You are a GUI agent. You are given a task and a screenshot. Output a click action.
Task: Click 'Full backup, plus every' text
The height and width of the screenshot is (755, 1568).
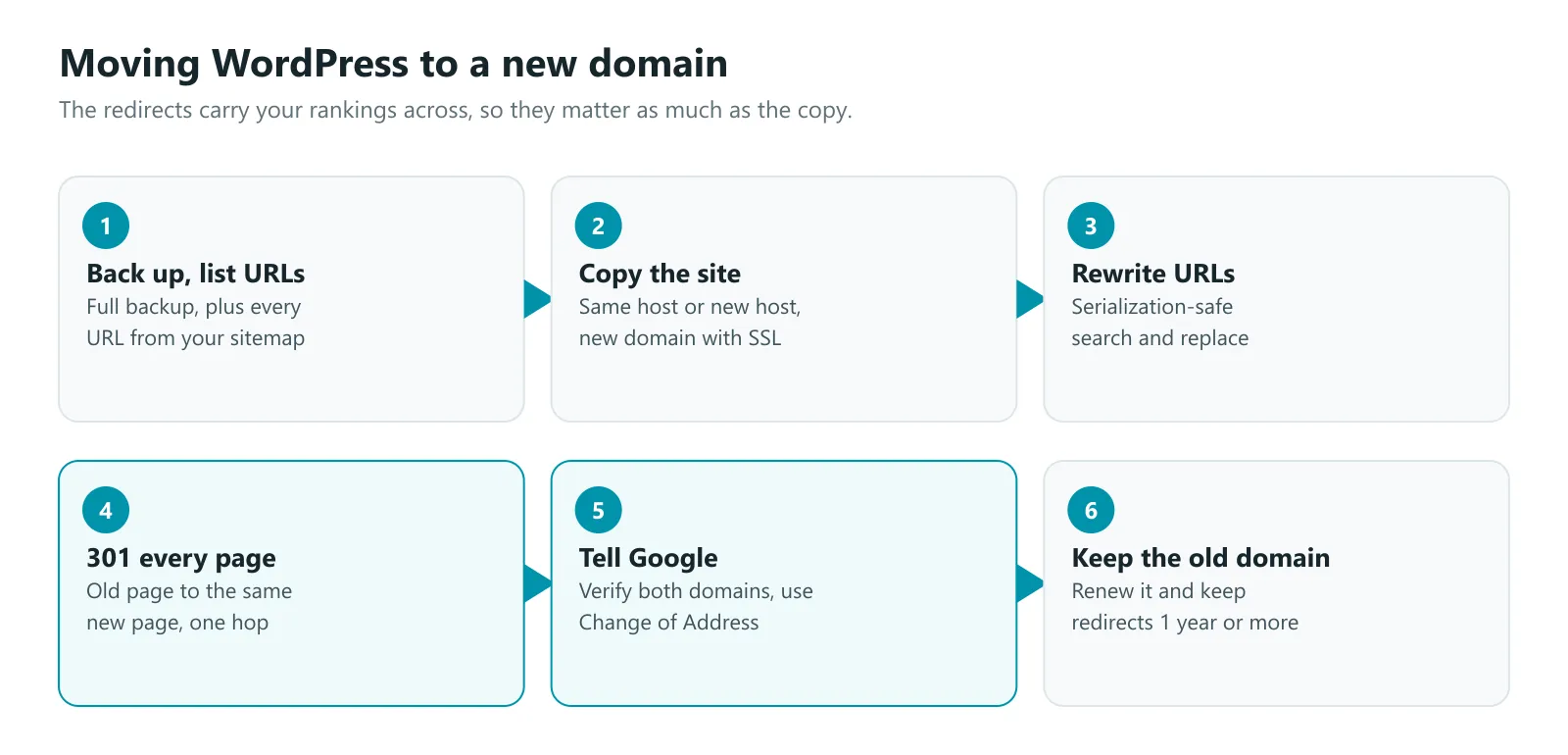pyautogui.click(x=194, y=307)
